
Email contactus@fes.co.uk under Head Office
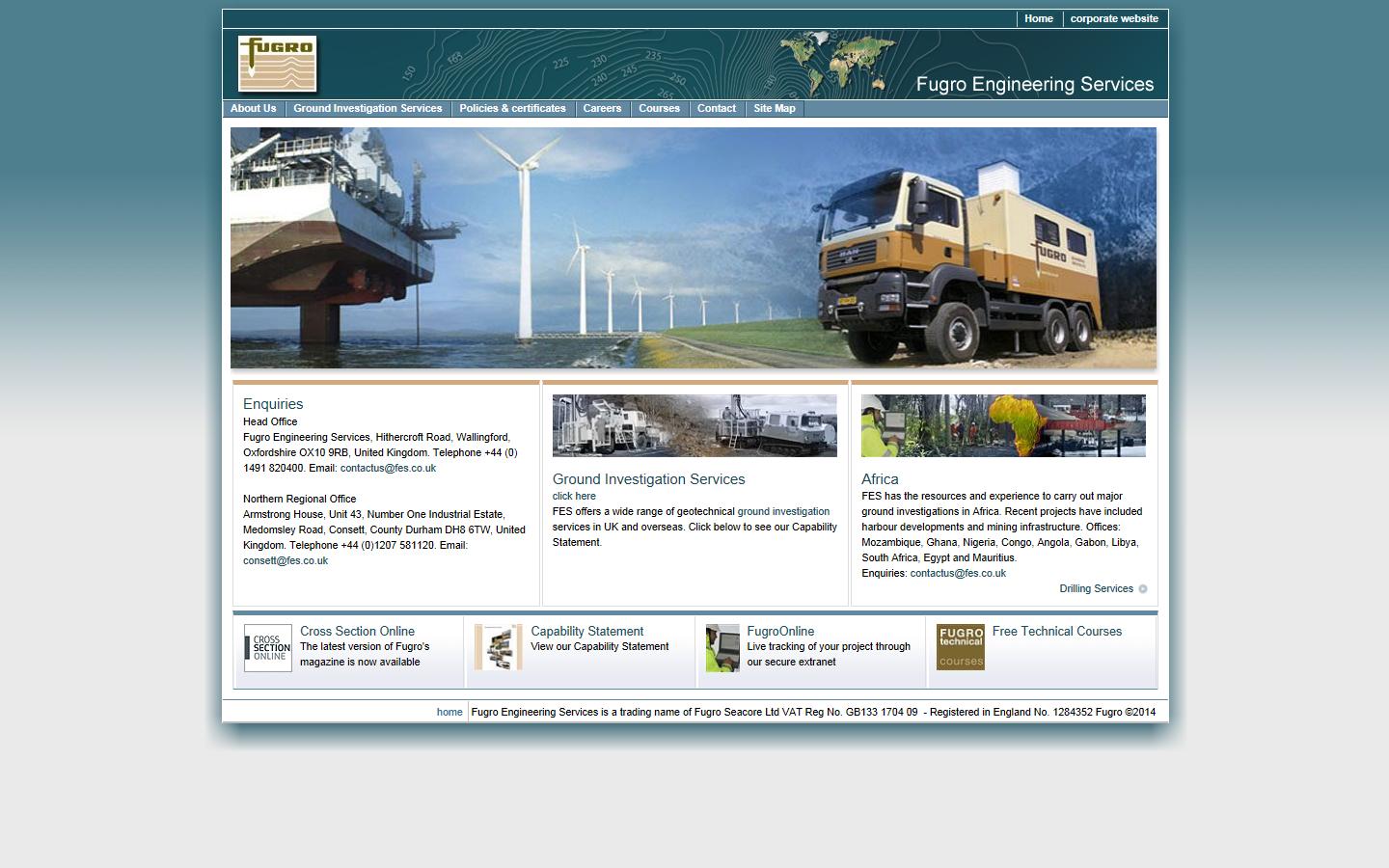pyautogui.click(x=388, y=469)
